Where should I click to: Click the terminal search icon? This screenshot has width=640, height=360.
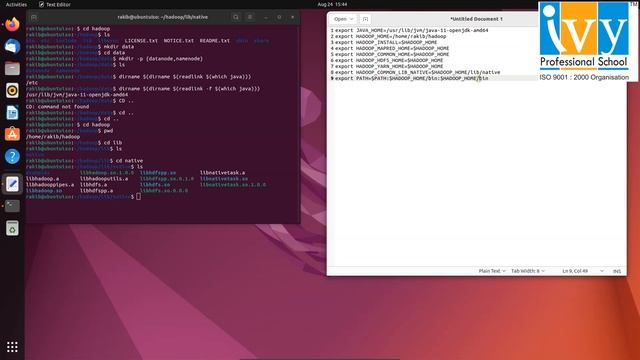(236, 17)
